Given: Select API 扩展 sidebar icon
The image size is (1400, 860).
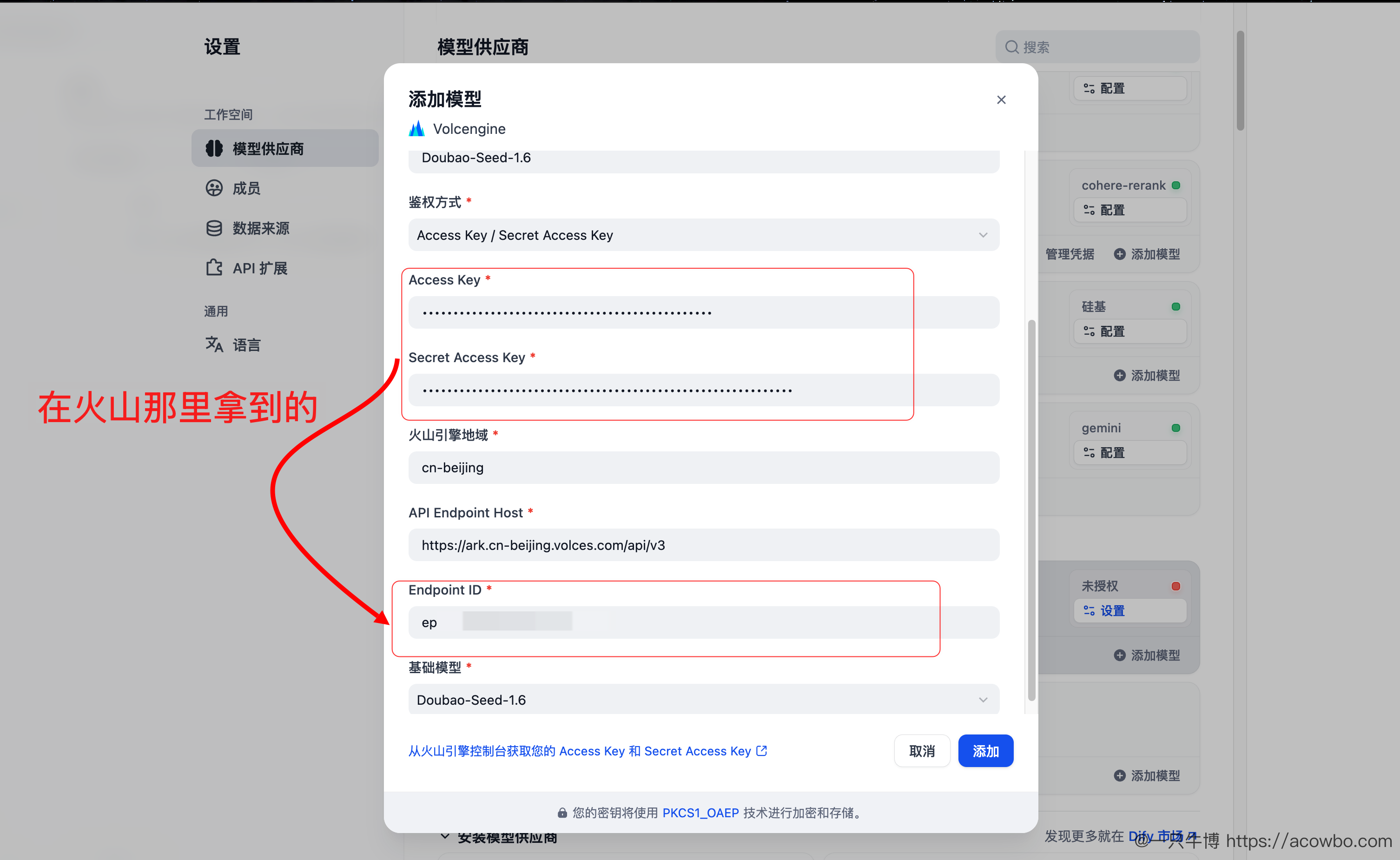Looking at the screenshot, I should tap(214, 268).
